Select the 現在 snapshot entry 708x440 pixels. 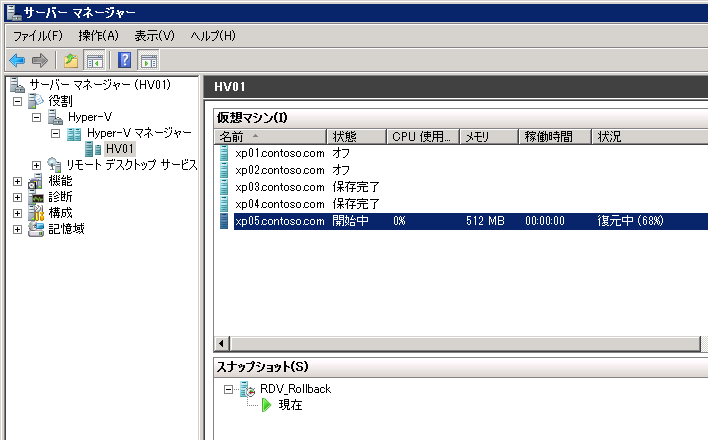(x=290, y=405)
